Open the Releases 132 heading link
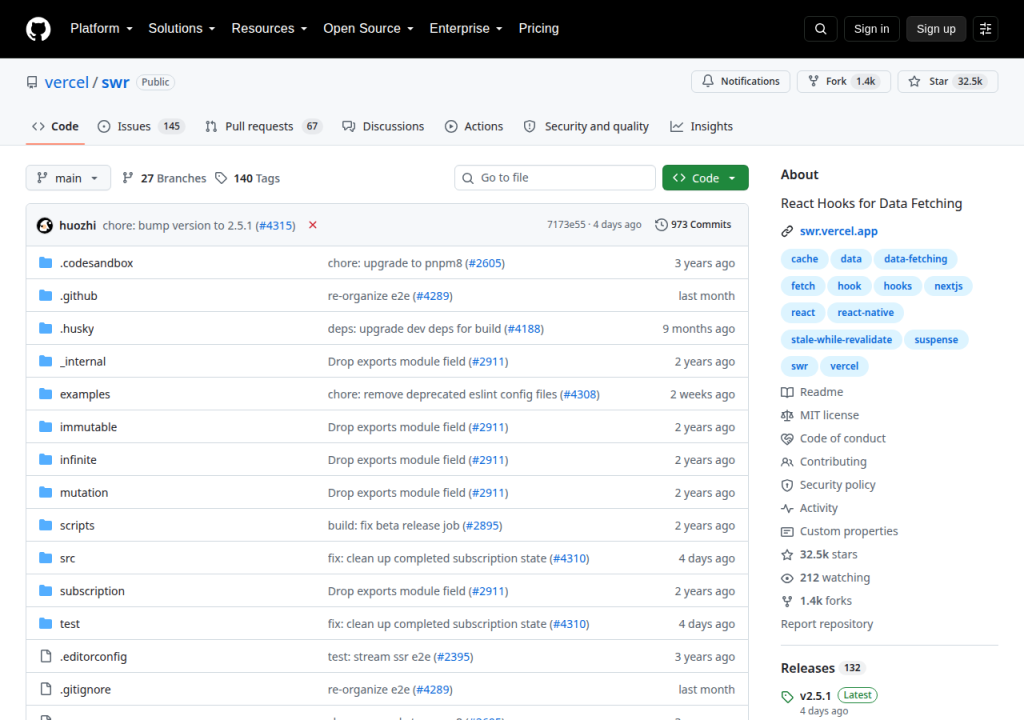This screenshot has width=1024, height=720. point(823,668)
